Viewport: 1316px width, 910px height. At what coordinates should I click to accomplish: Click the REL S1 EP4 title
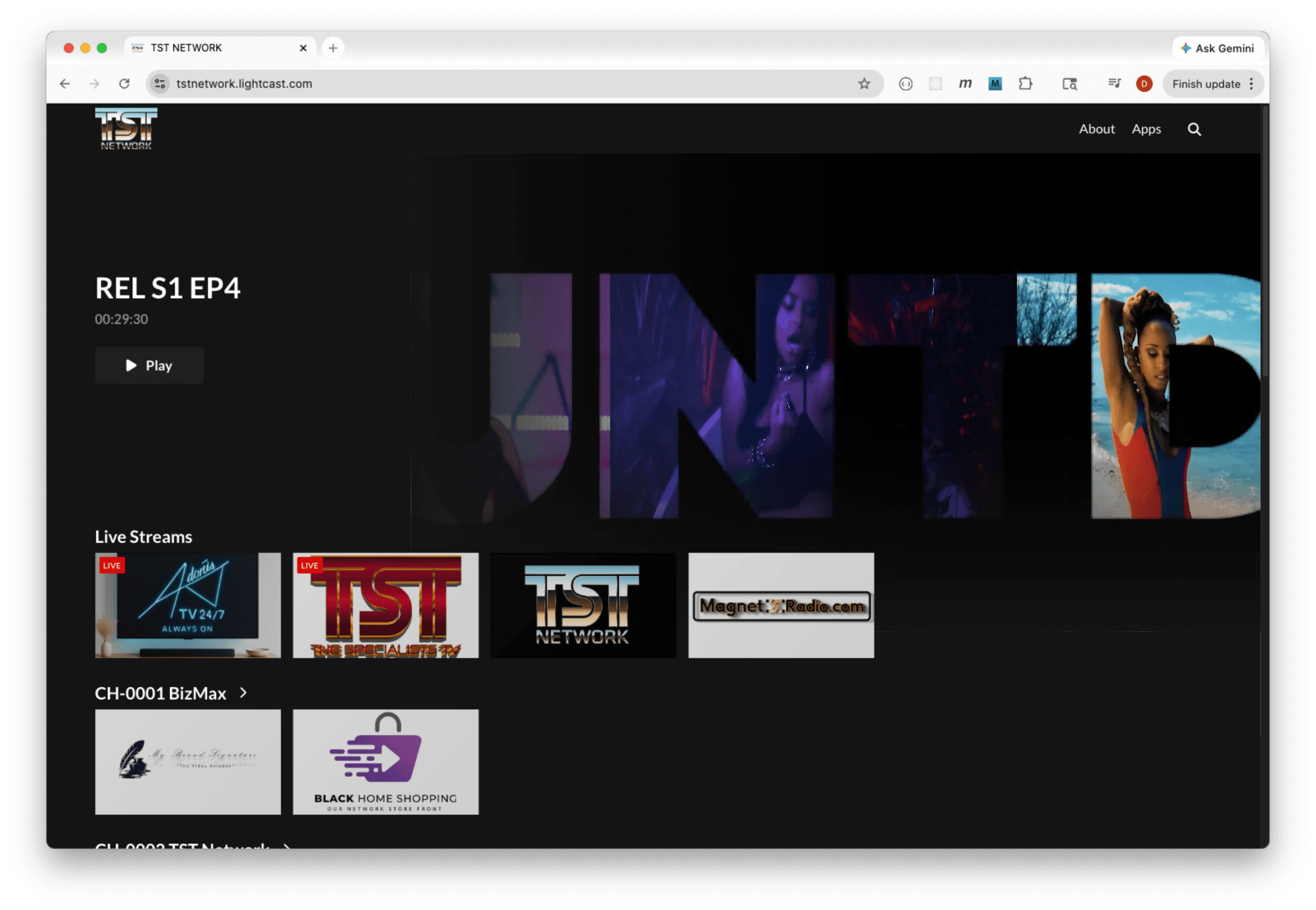pos(168,288)
